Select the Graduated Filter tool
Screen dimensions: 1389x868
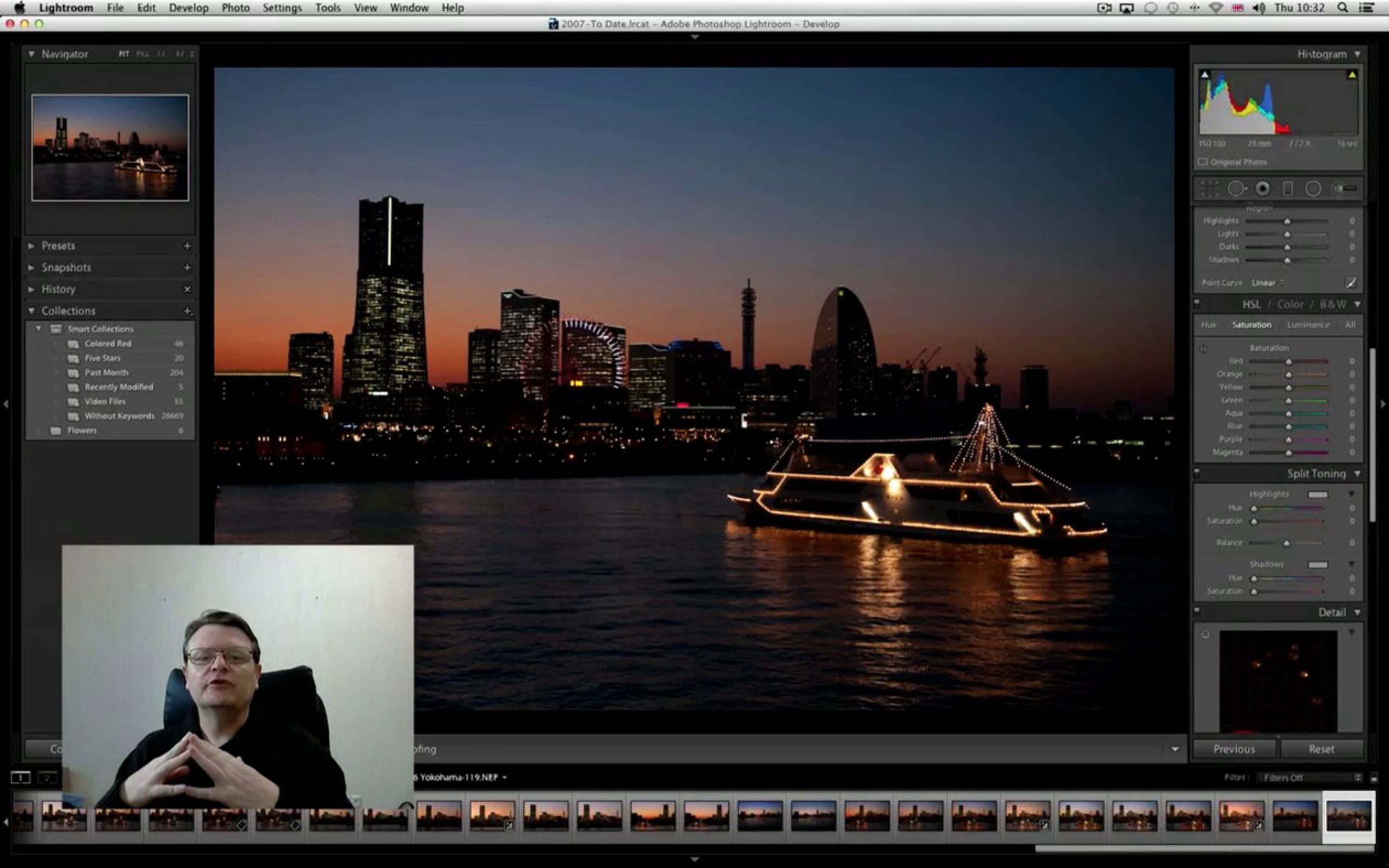point(1288,189)
